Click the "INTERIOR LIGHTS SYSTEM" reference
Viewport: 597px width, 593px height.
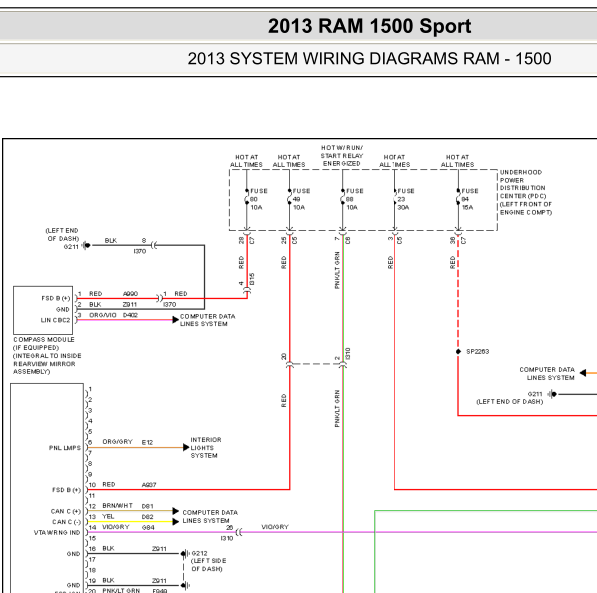[x=206, y=448]
